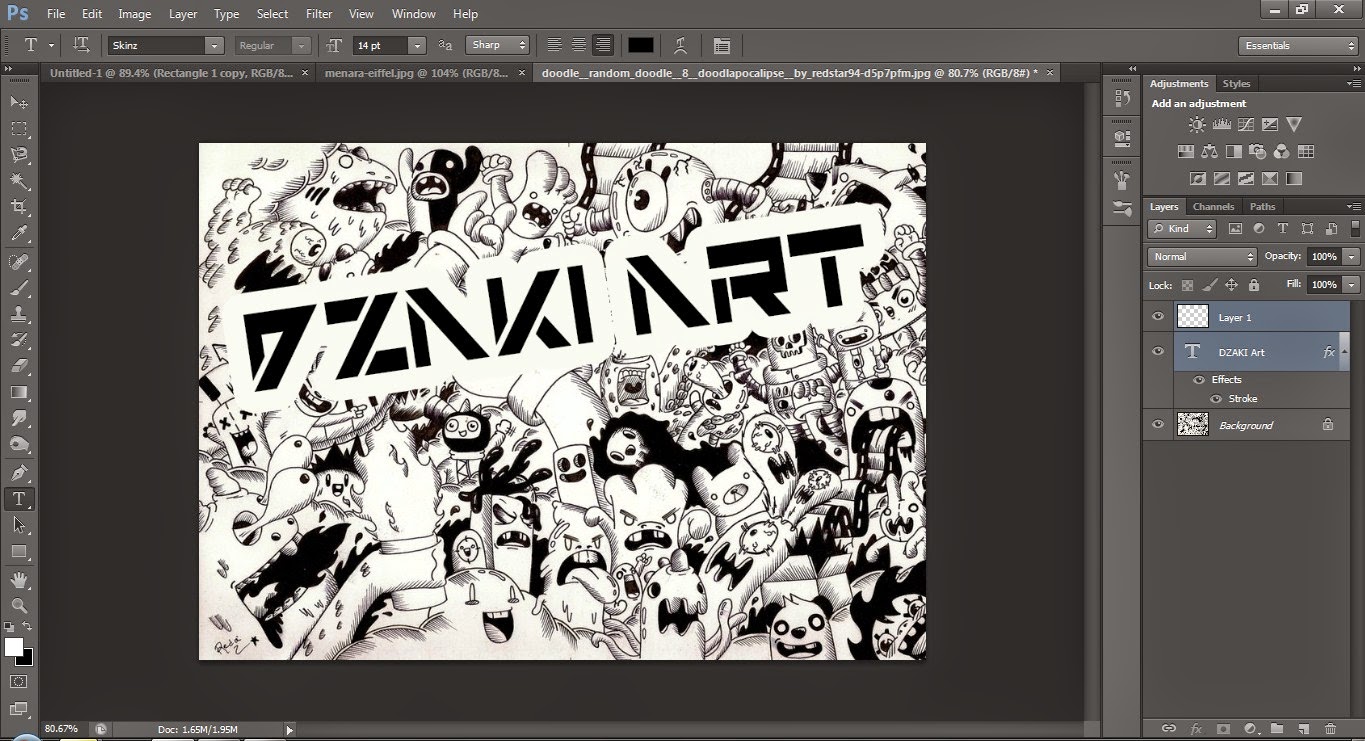Select the Magic Wand tool
This screenshot has width=1365, height=741.
tap(19, 181)
